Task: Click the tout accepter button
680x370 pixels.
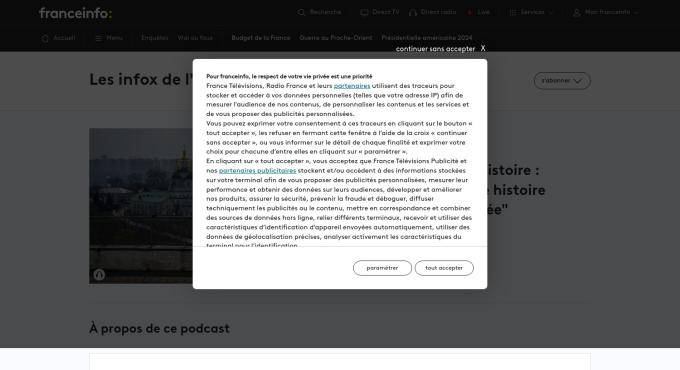Action: [x=444, y=268]
